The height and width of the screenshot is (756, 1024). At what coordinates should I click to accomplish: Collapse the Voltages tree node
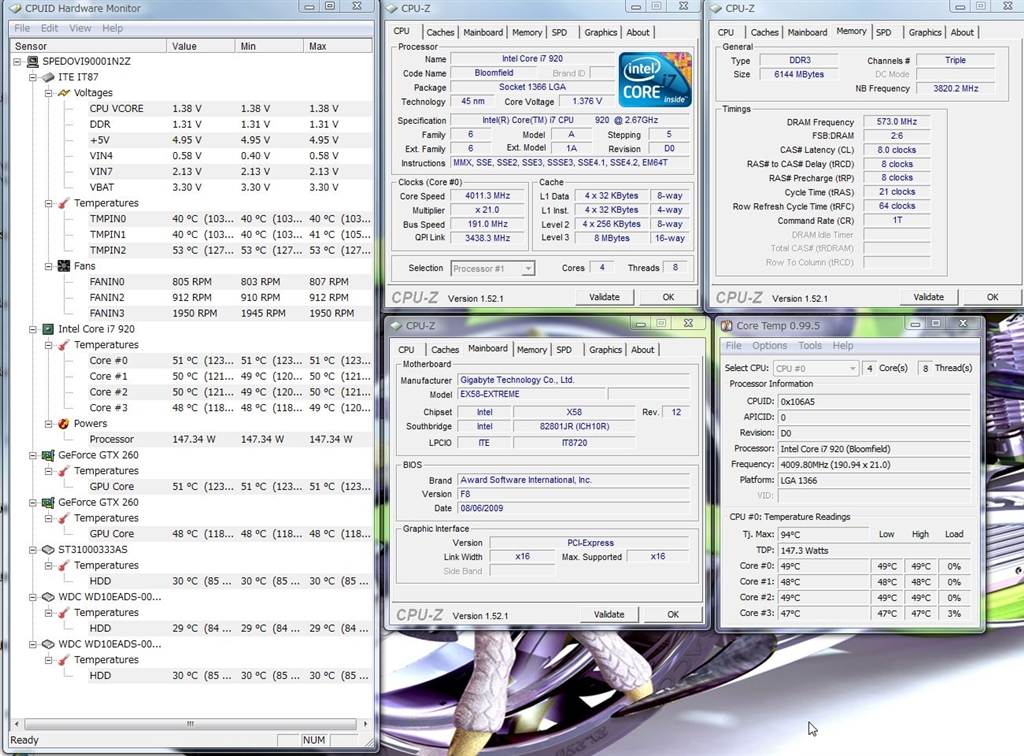click(x=49, y=93)
